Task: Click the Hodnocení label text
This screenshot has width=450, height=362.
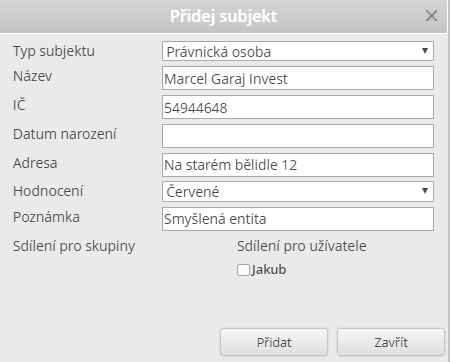Action: tap(48, 191)
